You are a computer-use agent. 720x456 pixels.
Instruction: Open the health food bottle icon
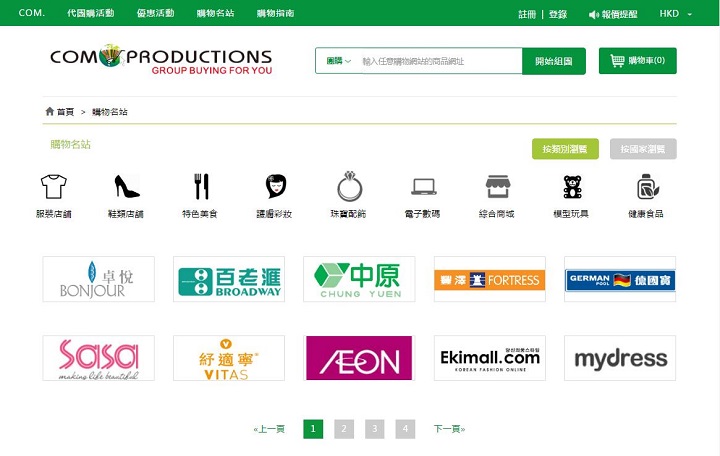647,186
